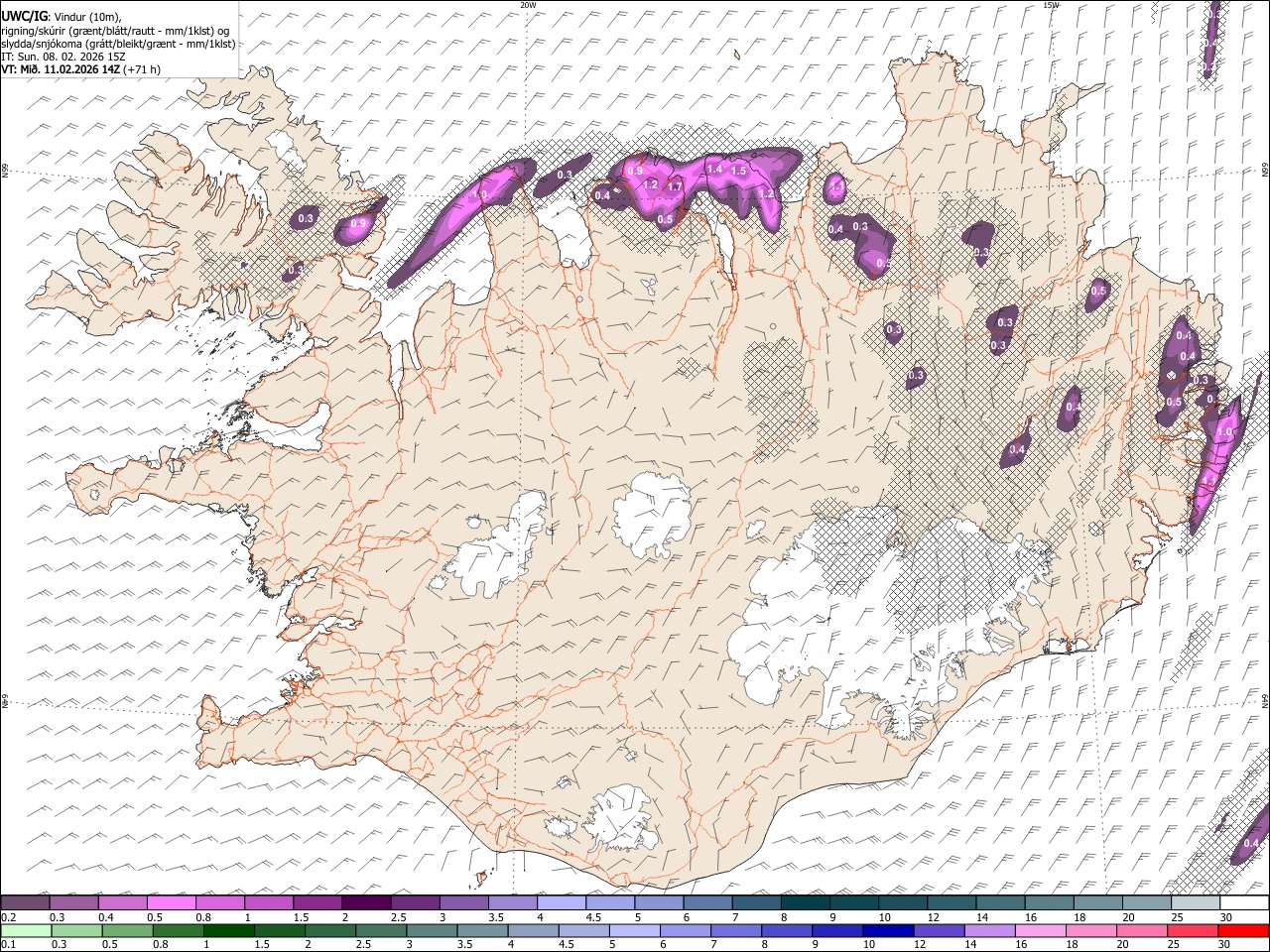Viewport: 1270px width, 952px height.
Task: Click the '1.0' value on the east coast
Action: [1224, 432]
